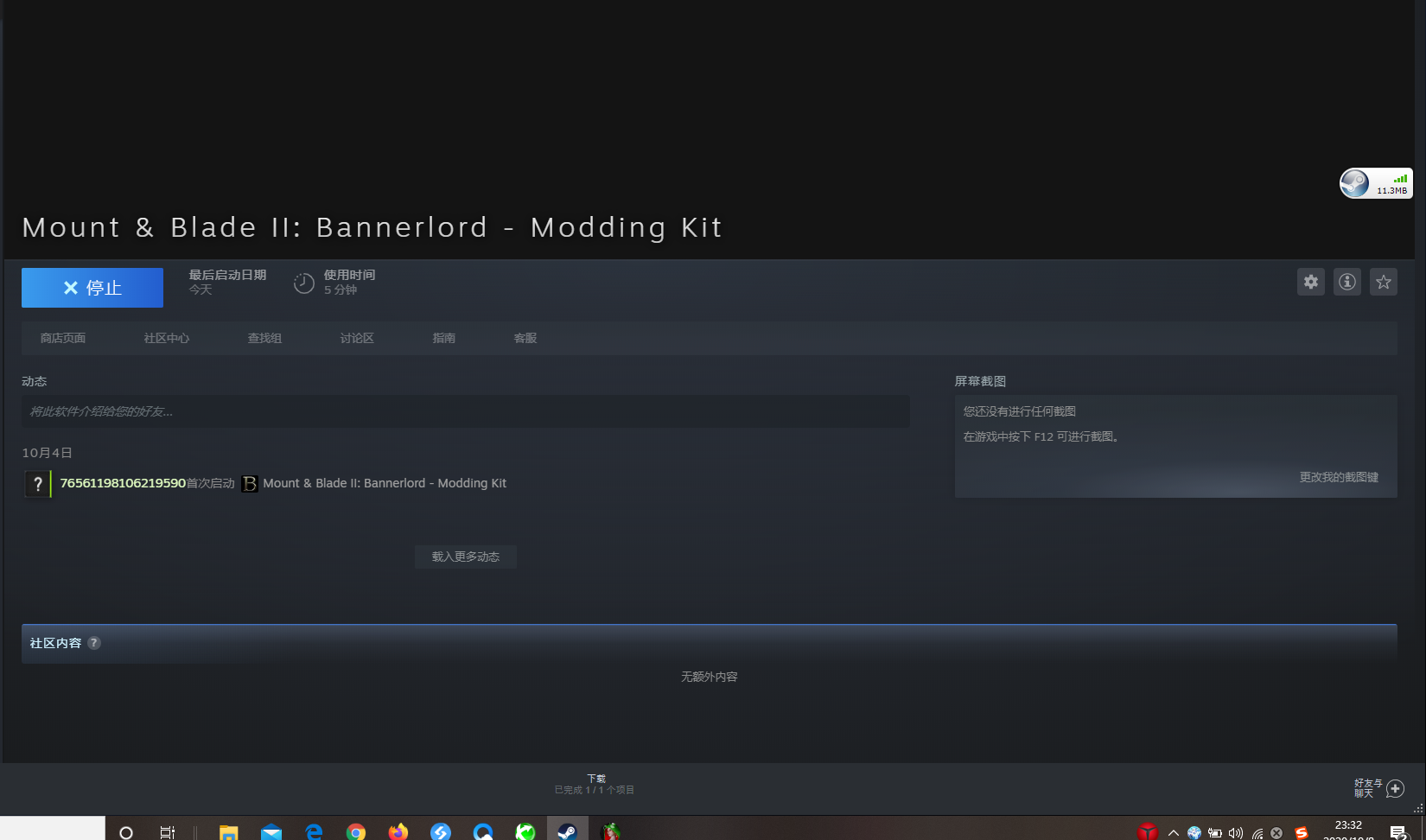Click the Bannerlord B icon in activity row
The image size is (1426, 840).
click(250, 484)
